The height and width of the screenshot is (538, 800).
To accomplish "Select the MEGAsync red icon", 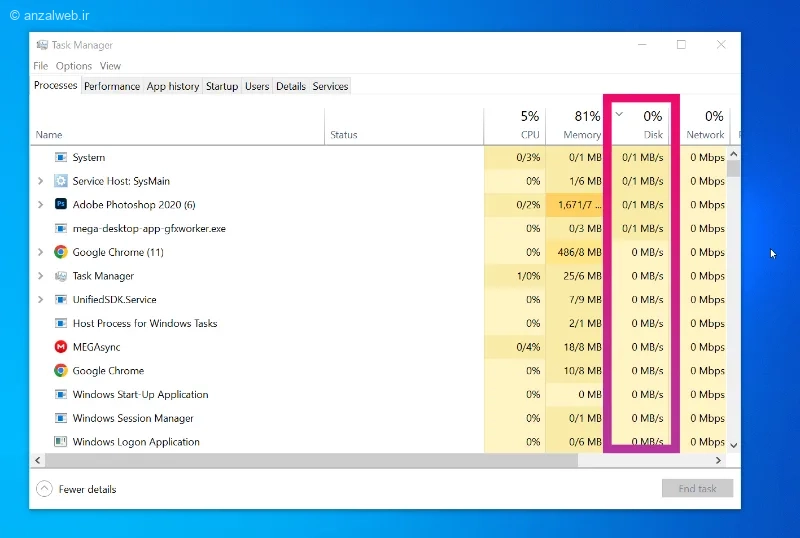I will pyautogui.click(x=61, y=347).
